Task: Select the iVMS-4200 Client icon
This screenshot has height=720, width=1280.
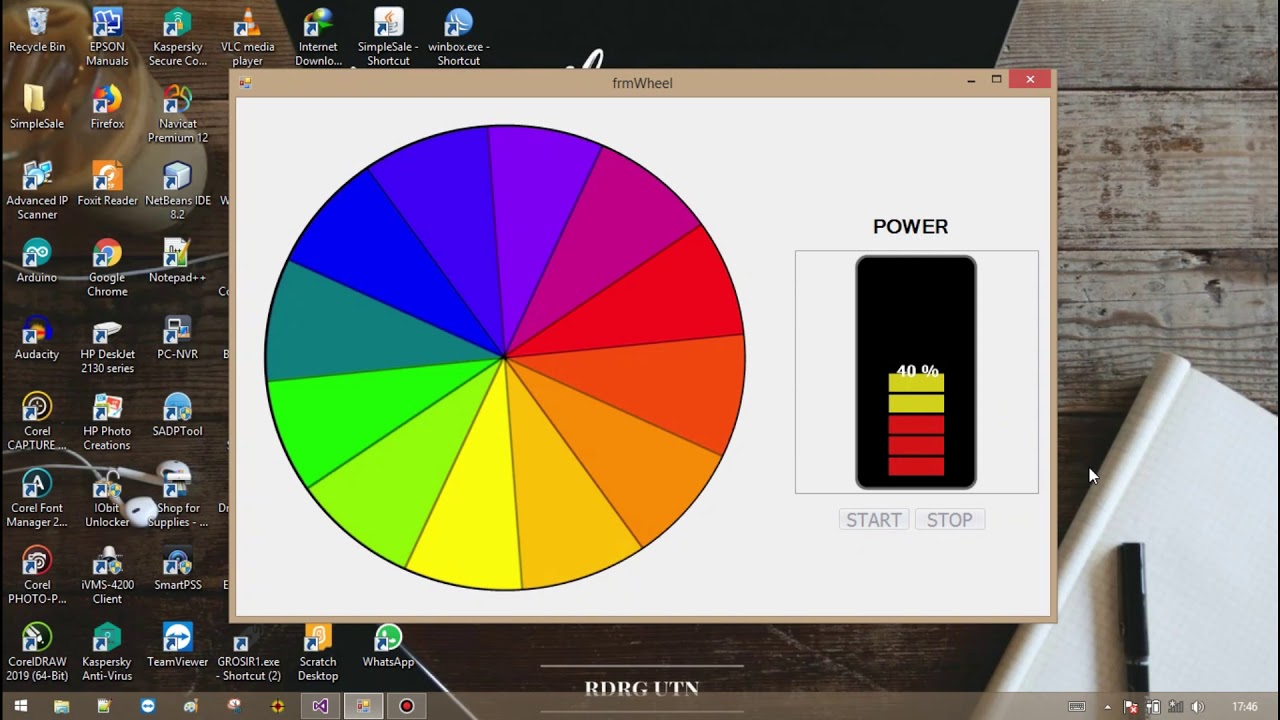Action: coord(107,576)
